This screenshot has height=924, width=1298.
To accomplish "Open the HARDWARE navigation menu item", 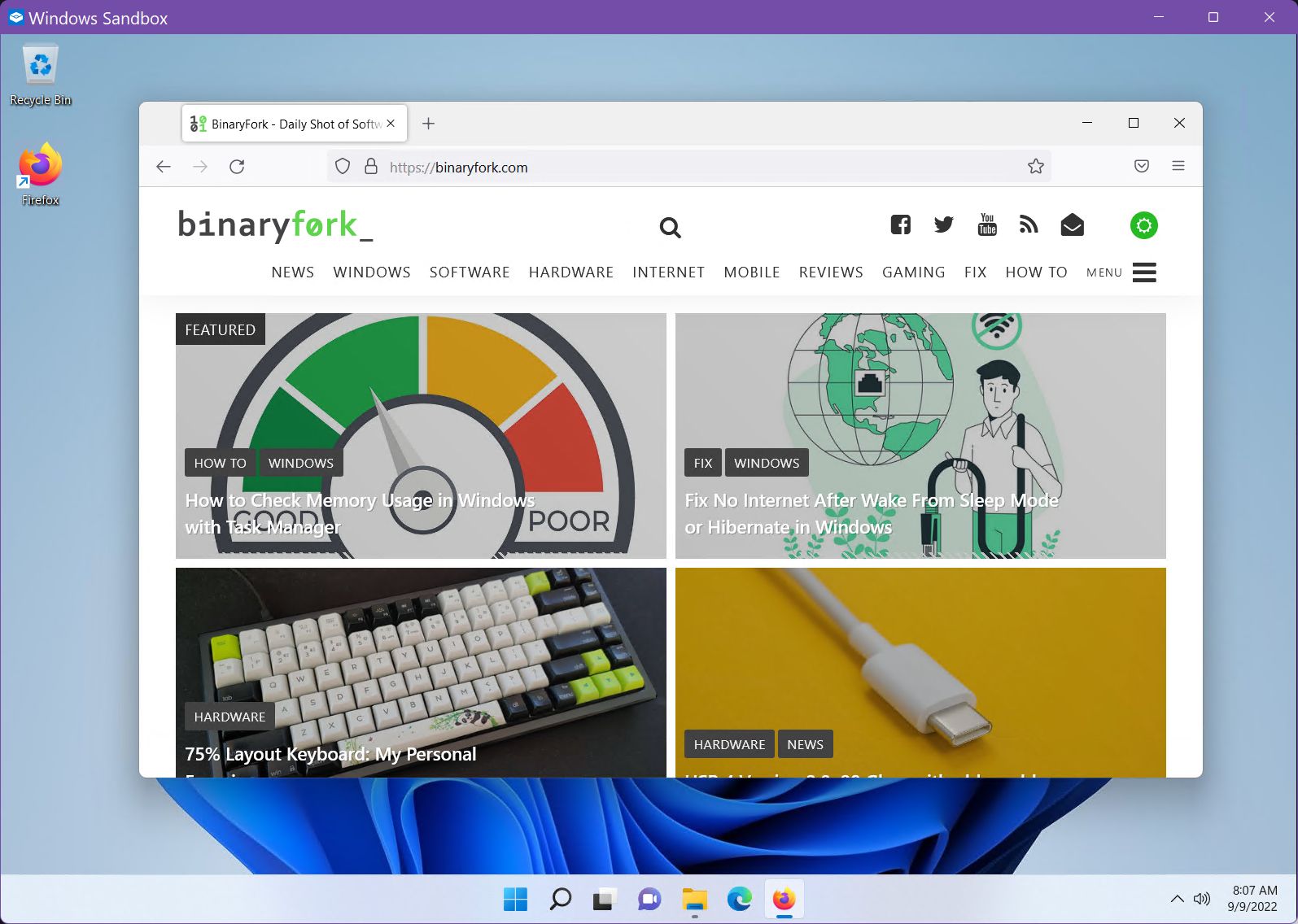I will coord(571,272).
